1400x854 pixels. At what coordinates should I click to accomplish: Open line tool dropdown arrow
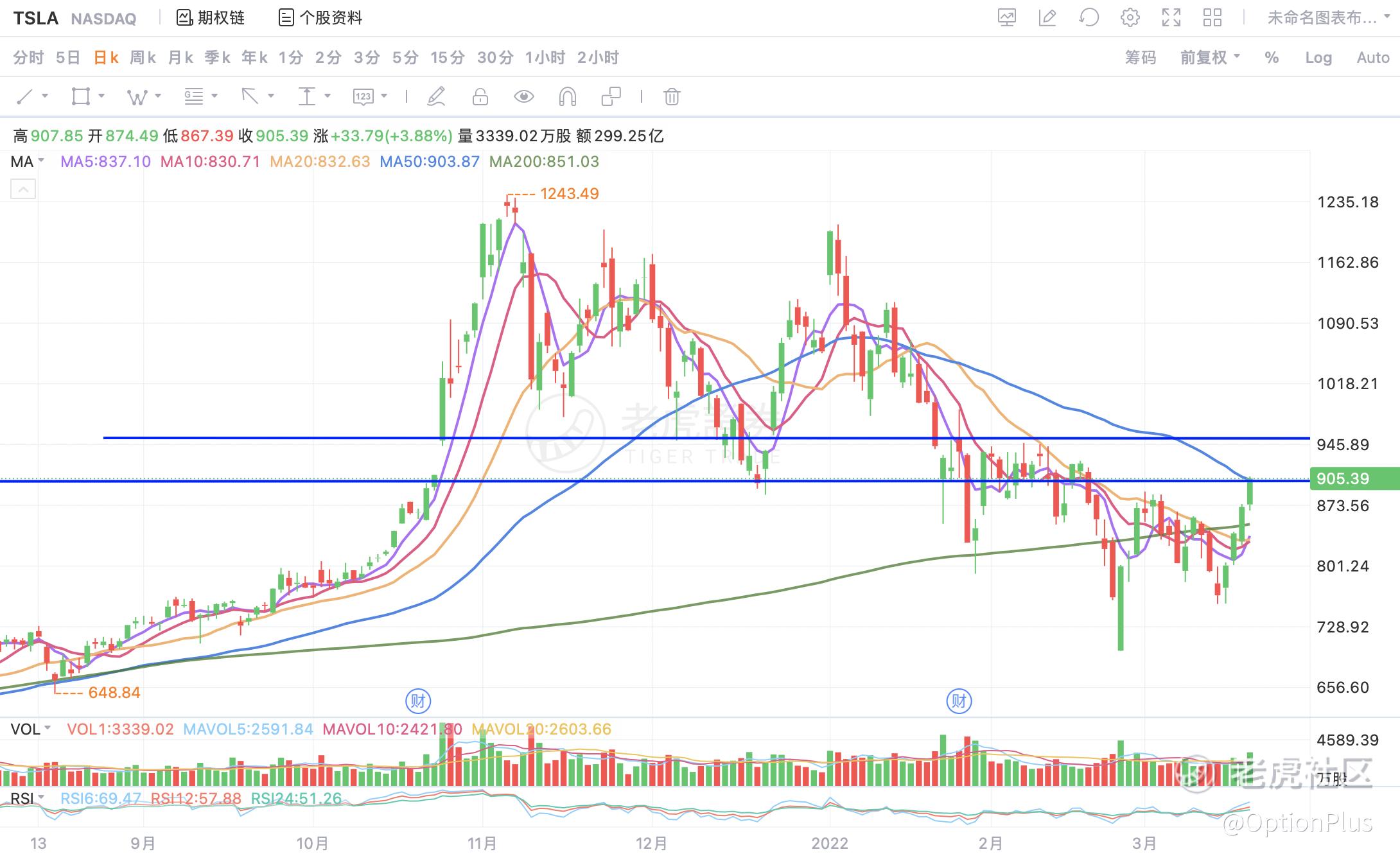pyautogui.click(x=45, y=96)
